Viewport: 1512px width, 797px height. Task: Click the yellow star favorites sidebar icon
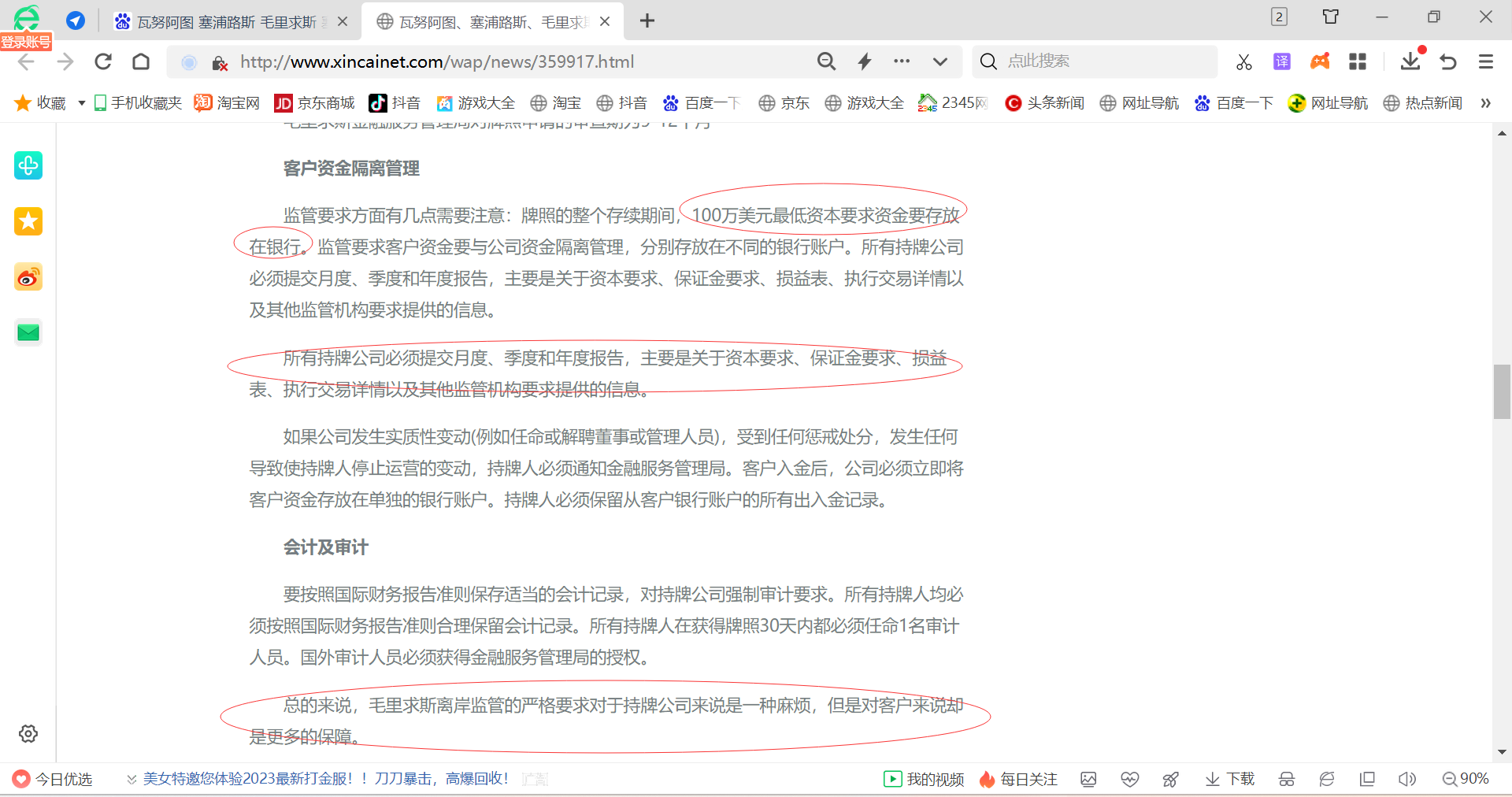click(x=28, y=221)
